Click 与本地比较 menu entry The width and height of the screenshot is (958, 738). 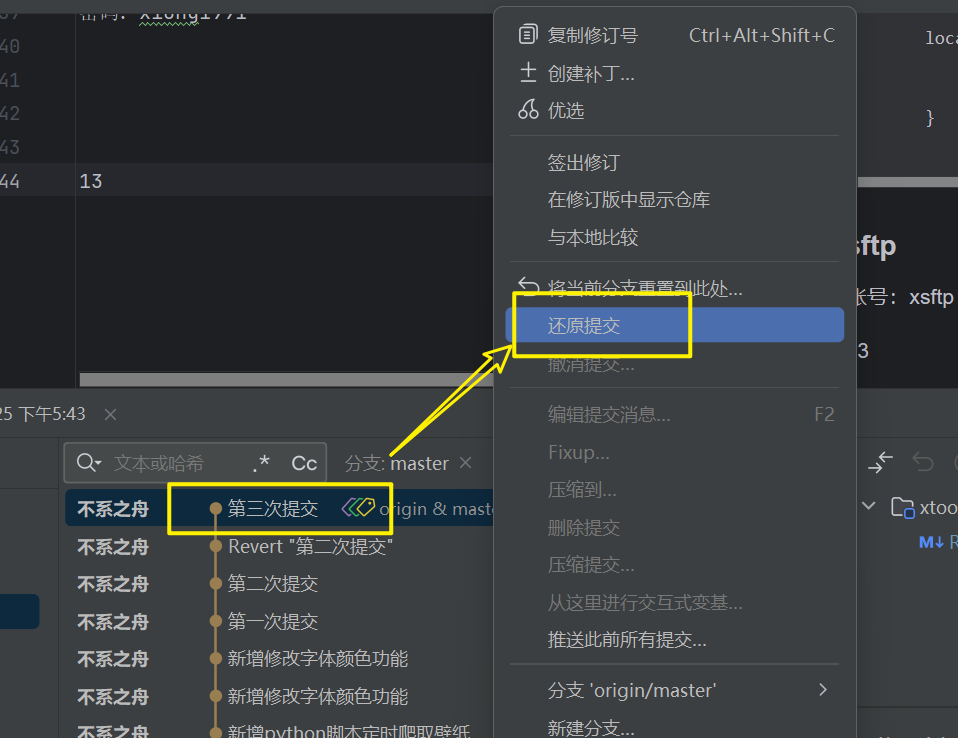[x=592, y=238]
